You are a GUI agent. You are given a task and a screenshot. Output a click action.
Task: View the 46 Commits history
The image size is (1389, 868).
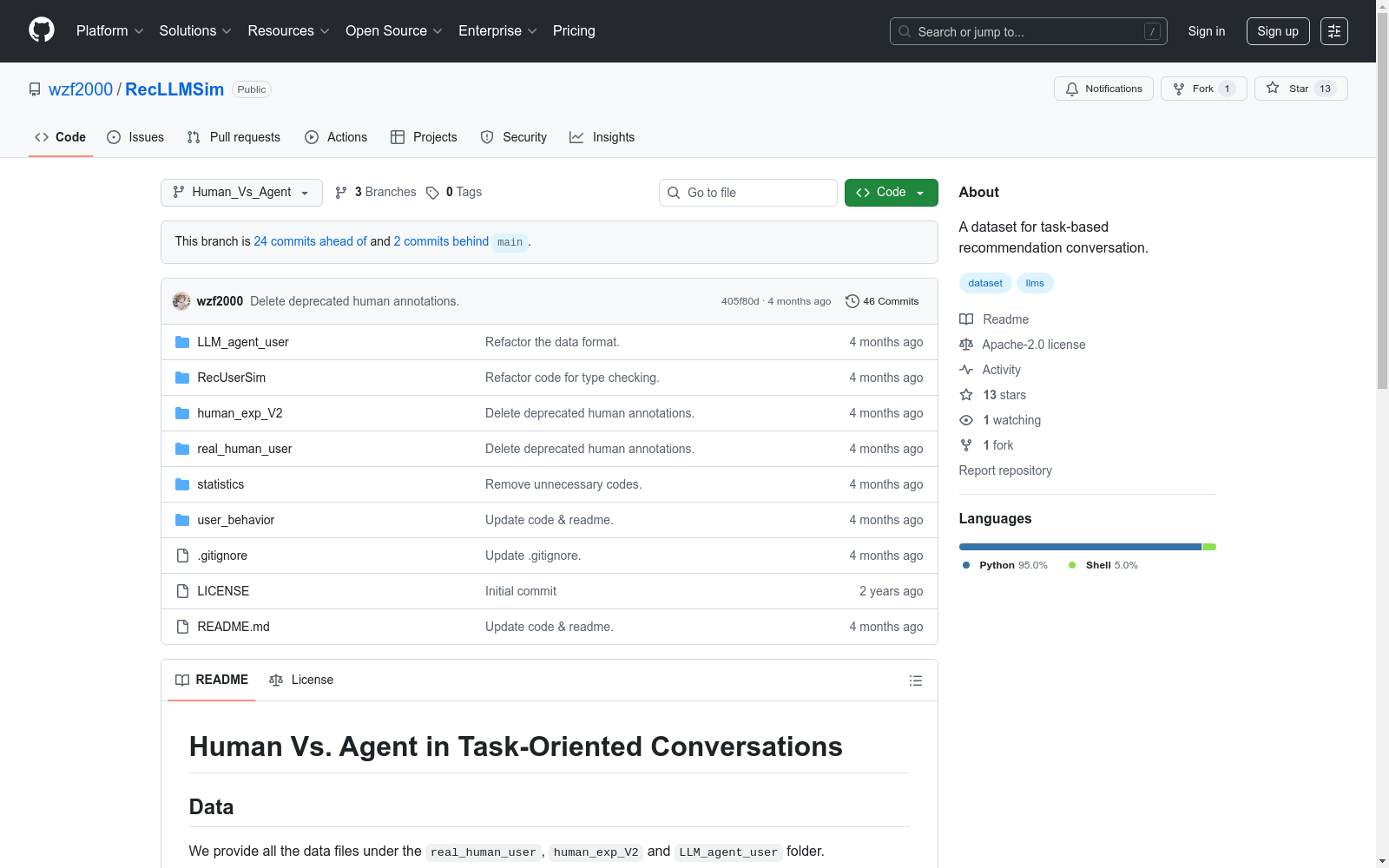[882, 301]
